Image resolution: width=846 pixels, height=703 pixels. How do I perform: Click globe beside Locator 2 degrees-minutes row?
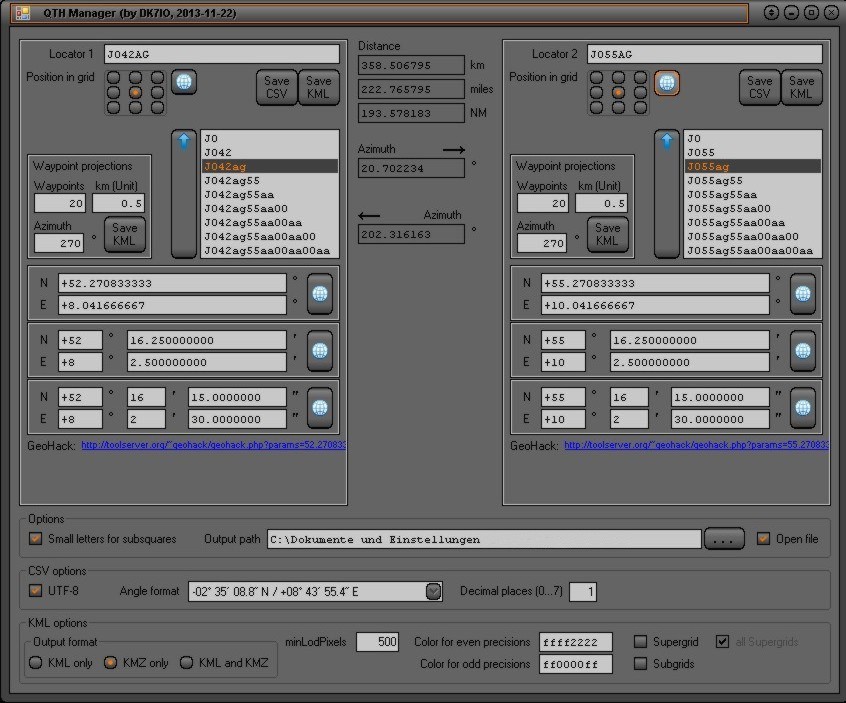pyautogui.click(x=802, y=350)
